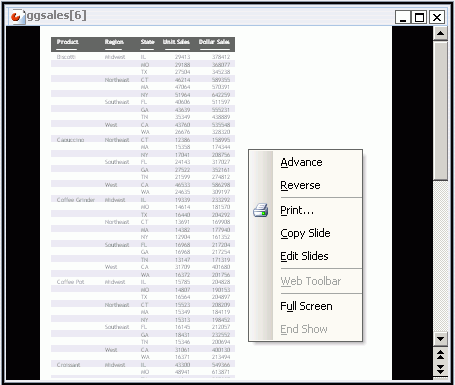
Task: Choose Advance from the context menu
Action: pos(301,162)
